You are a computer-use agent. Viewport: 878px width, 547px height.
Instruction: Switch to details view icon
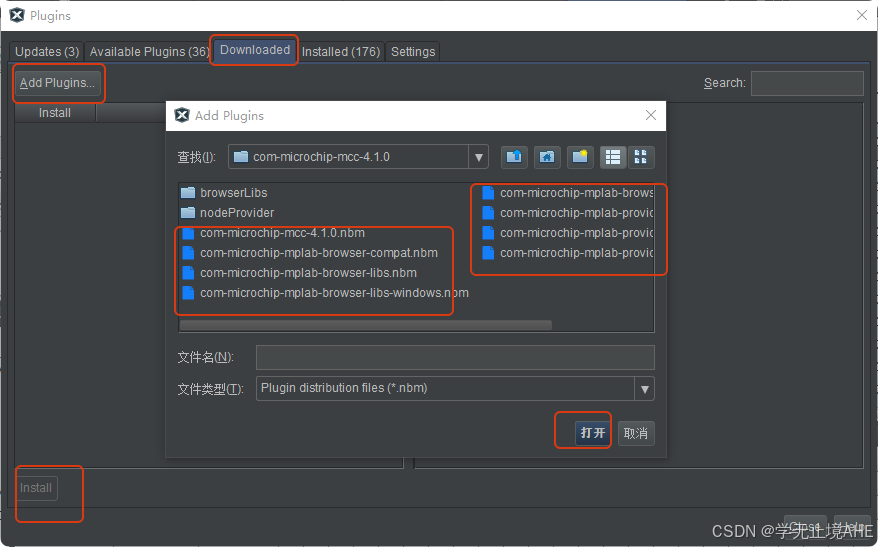click(641, 157)
